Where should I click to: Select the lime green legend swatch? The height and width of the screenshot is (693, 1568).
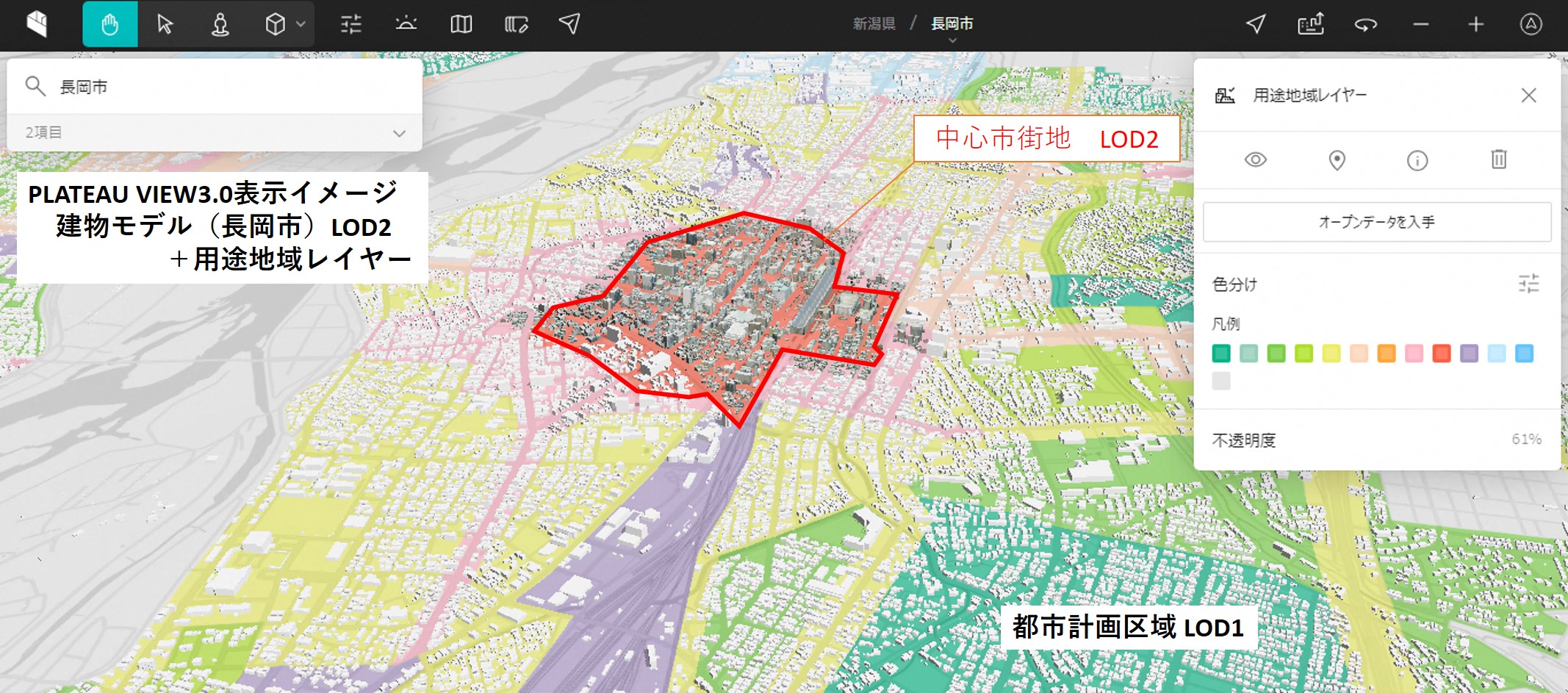(x=1303, y=353)
